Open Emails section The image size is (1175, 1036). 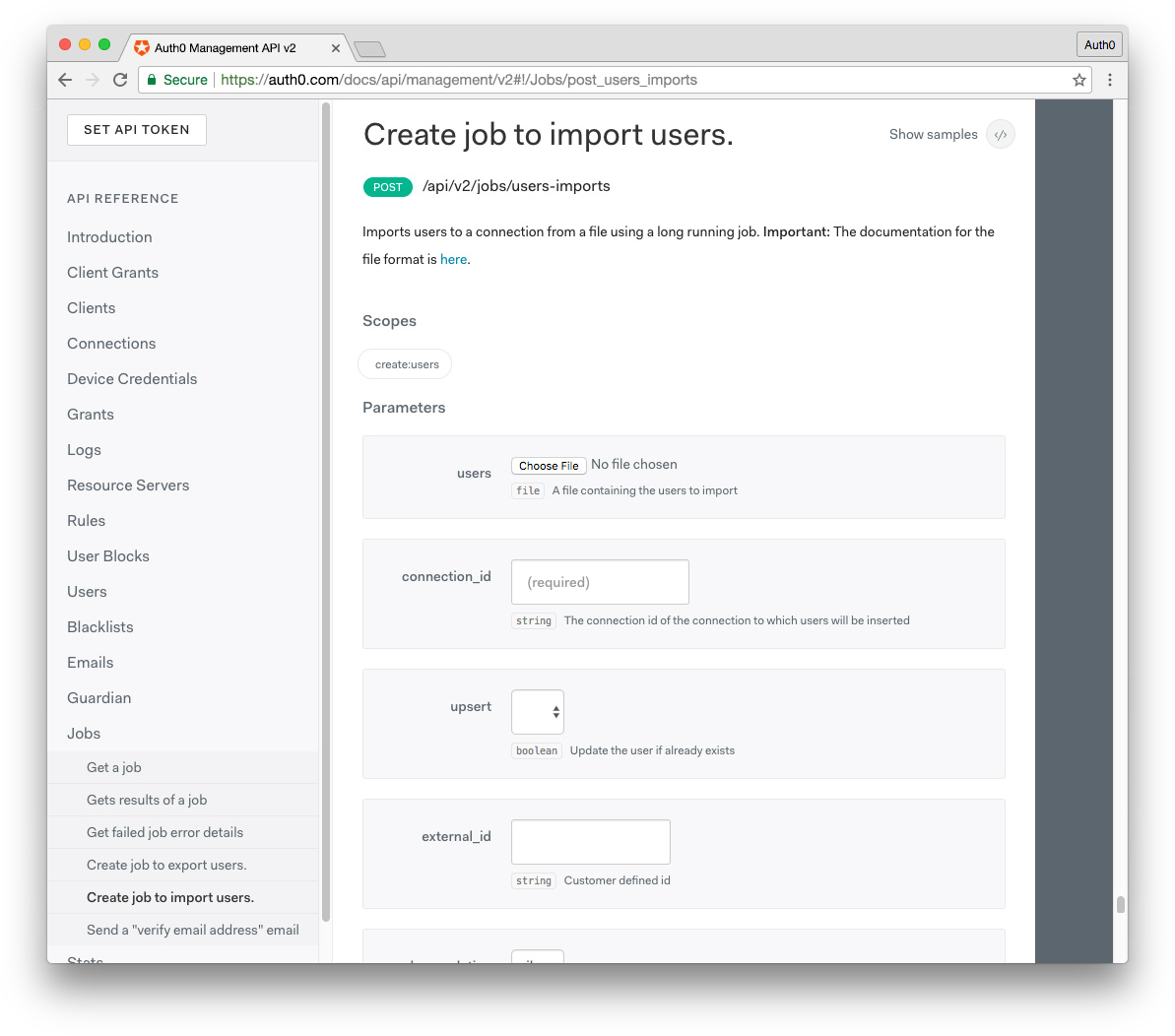pyautogui.click(x=90, y=663)
